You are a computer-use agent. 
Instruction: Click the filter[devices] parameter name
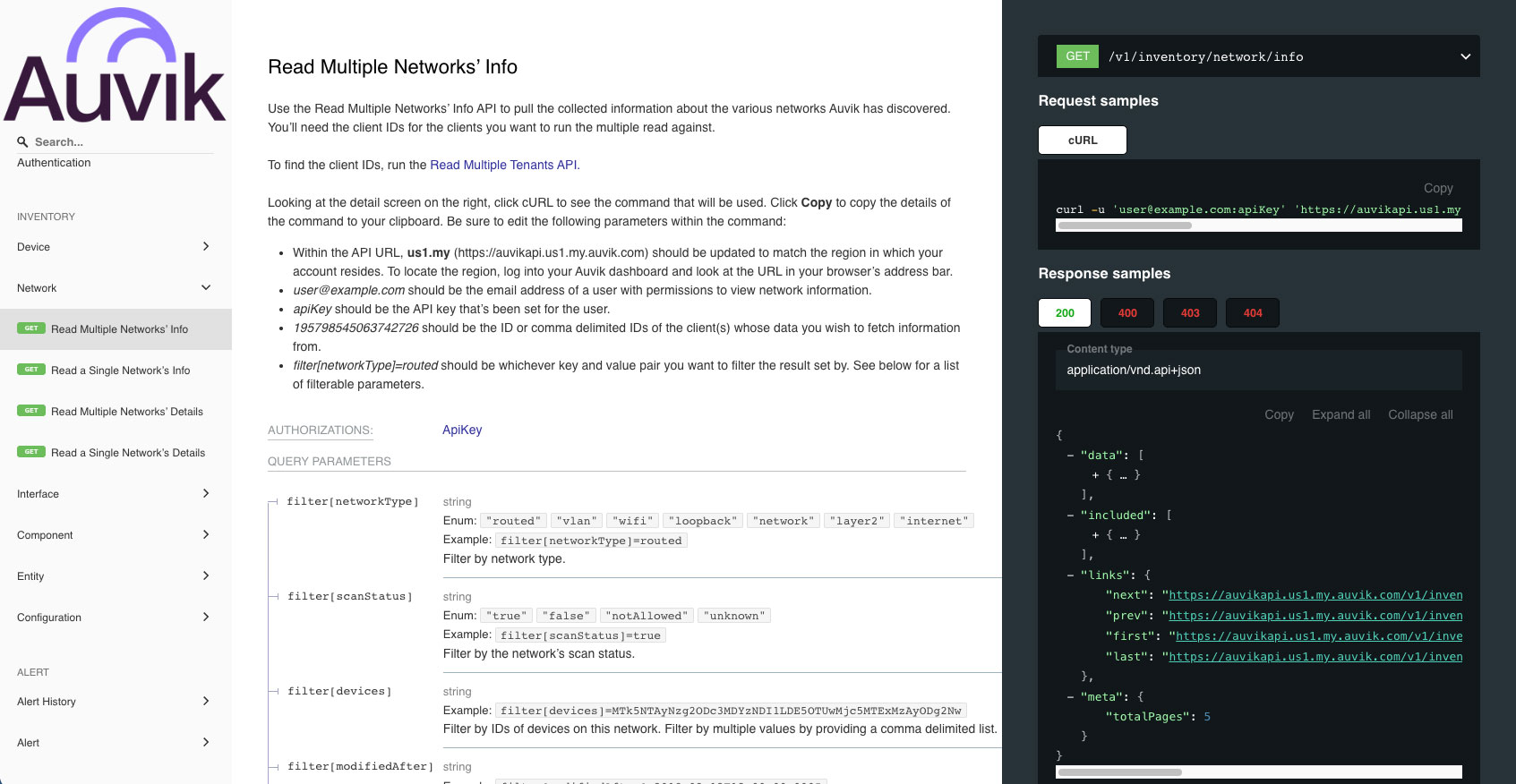tap(339, 691)
